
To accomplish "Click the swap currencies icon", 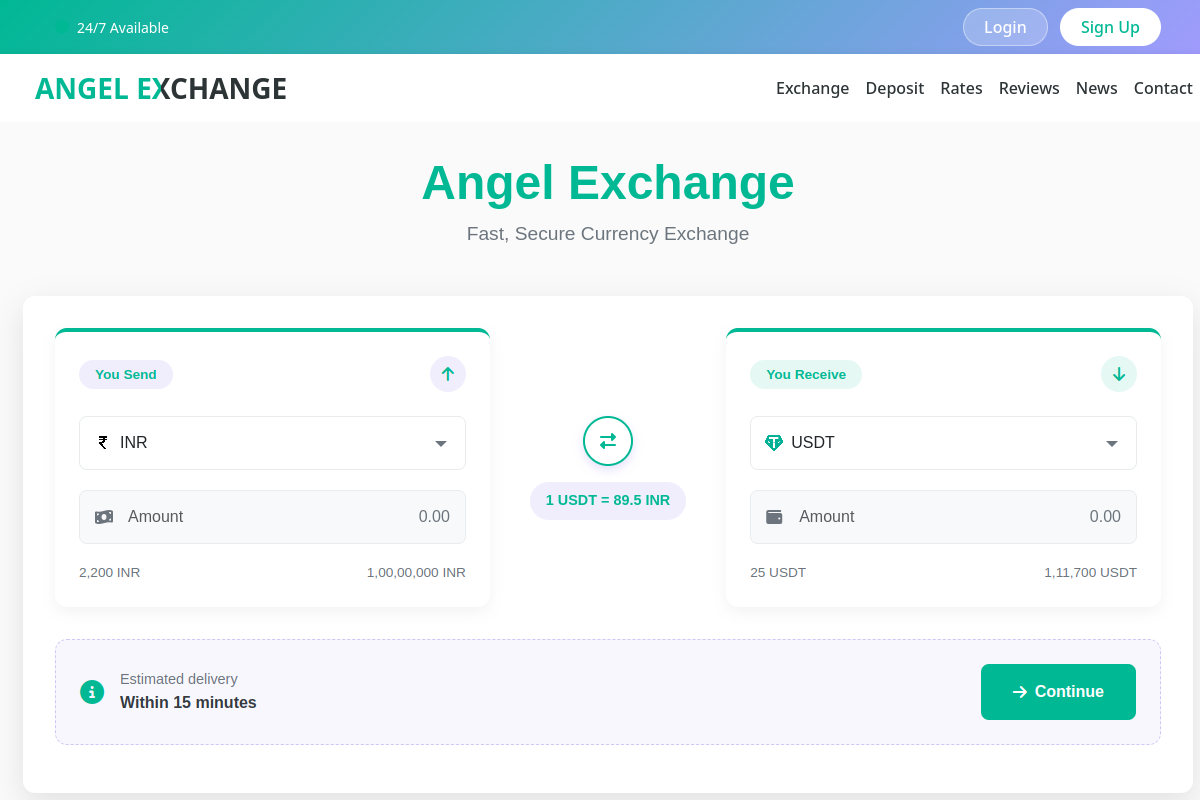I will pos(608,441).
